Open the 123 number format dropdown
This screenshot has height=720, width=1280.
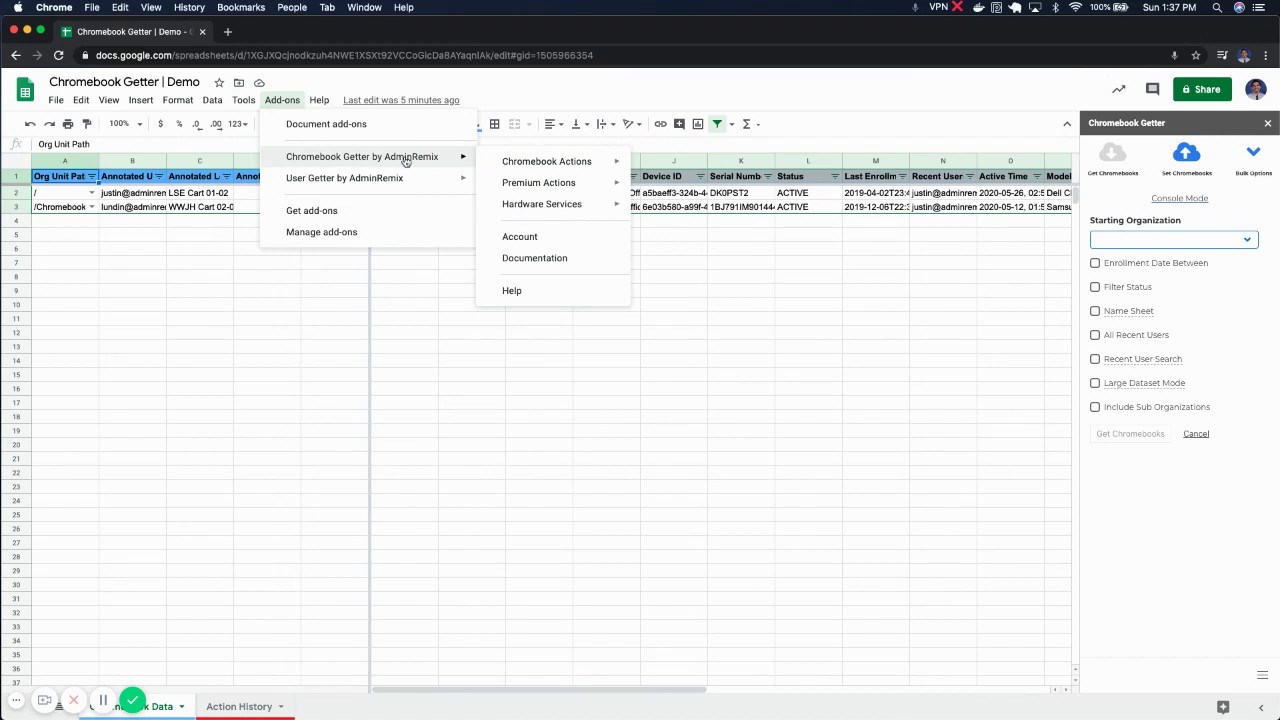(x=237, y=124)
